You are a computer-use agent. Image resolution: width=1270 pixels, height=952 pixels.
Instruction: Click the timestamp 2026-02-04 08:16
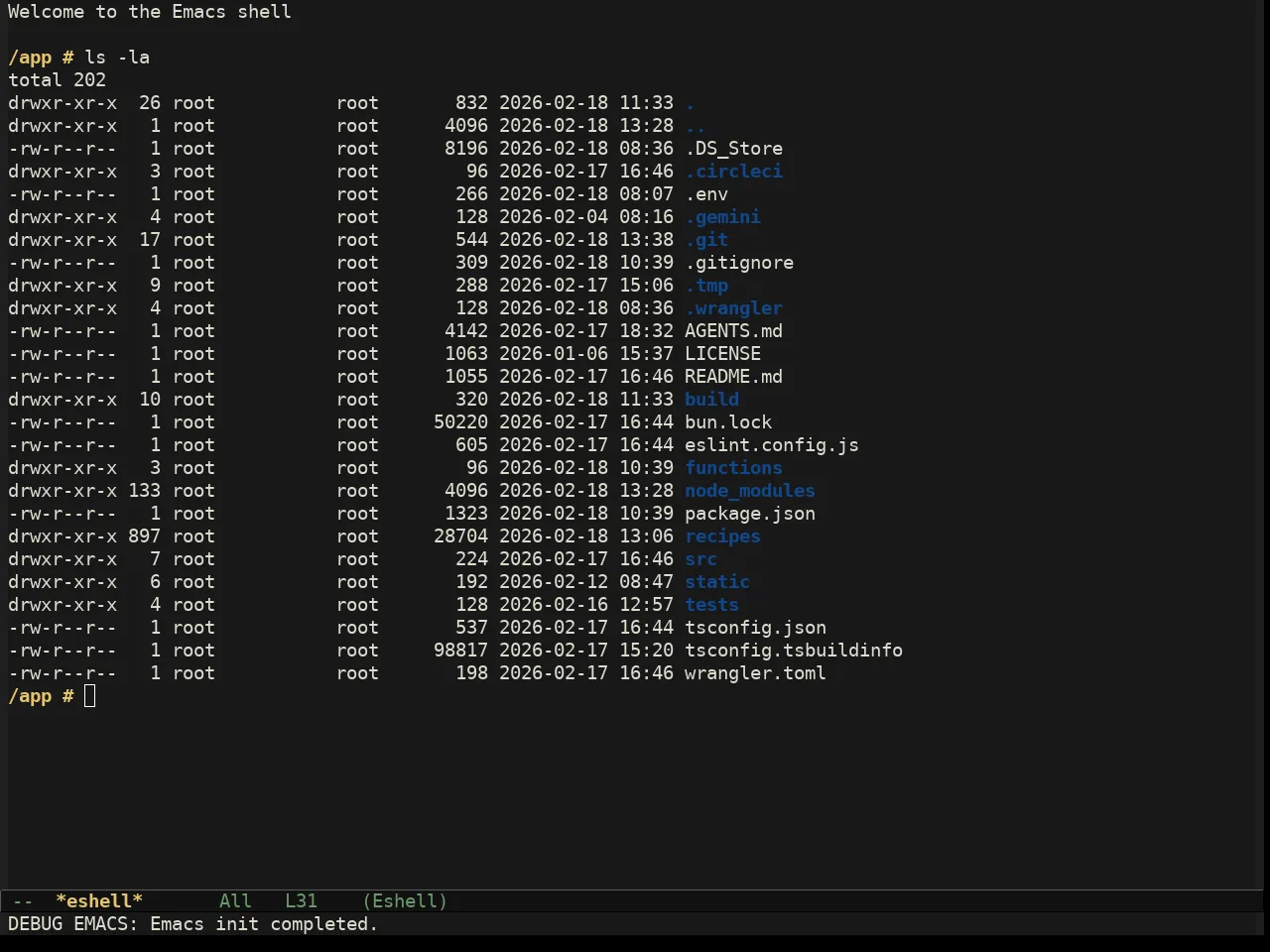[x=586, y=216]
